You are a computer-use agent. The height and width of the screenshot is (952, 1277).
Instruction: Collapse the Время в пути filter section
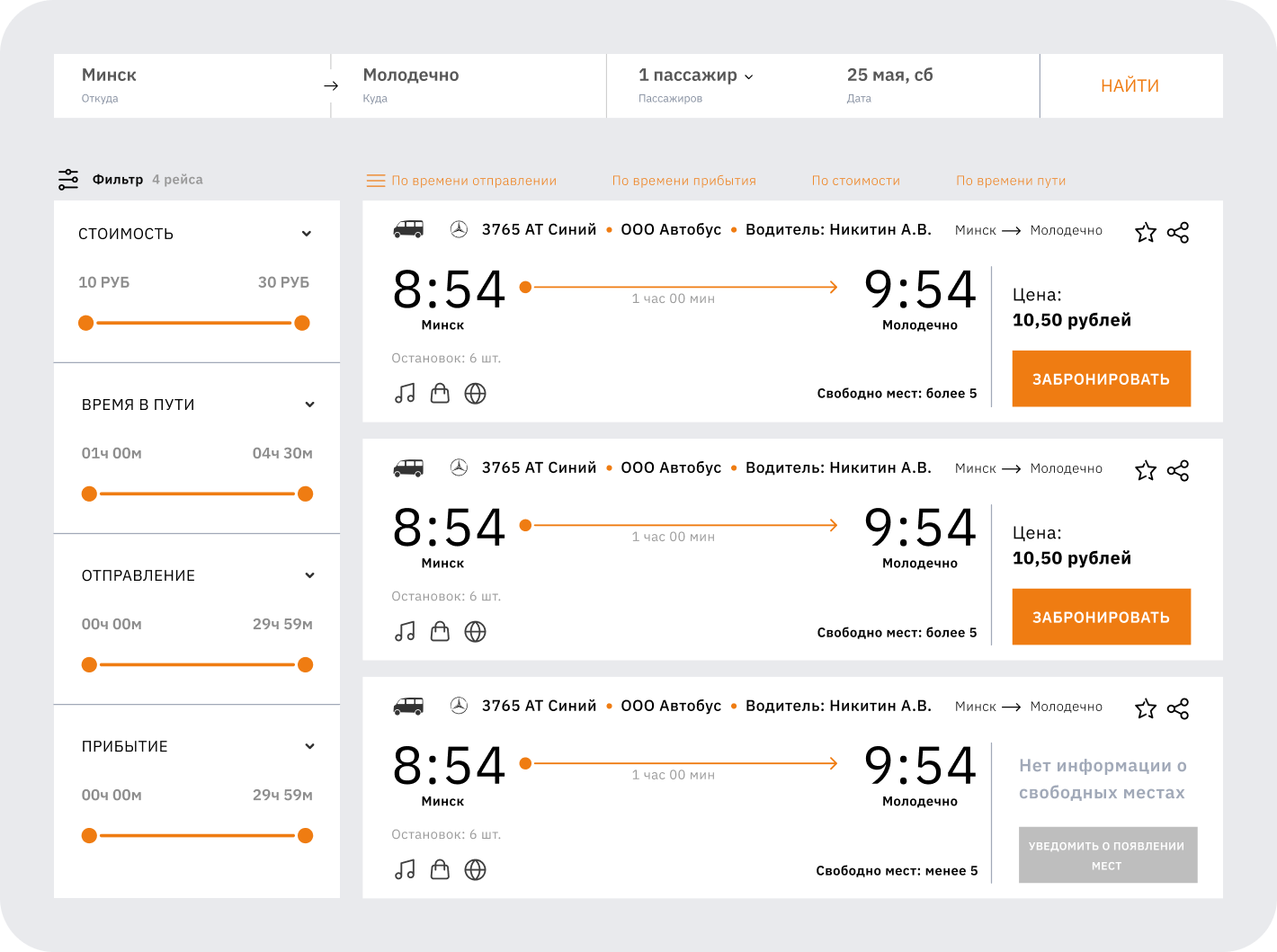tap(309, 405)
